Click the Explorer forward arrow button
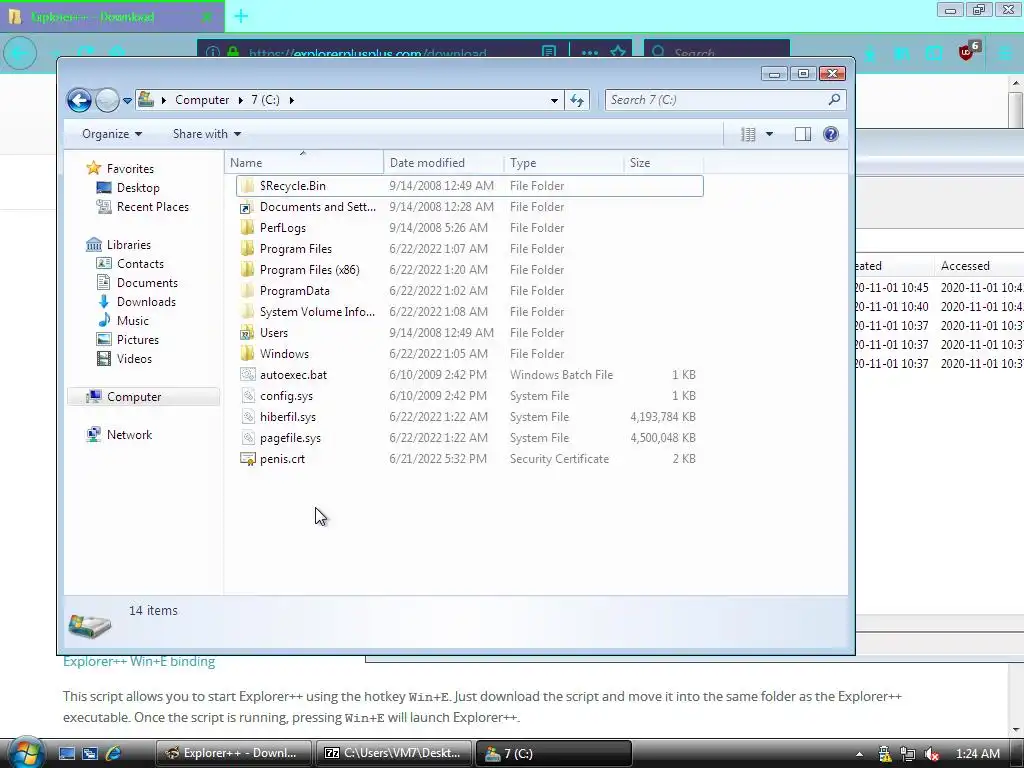This screenshot has height=768, width=1024. (x=107, y=101)
